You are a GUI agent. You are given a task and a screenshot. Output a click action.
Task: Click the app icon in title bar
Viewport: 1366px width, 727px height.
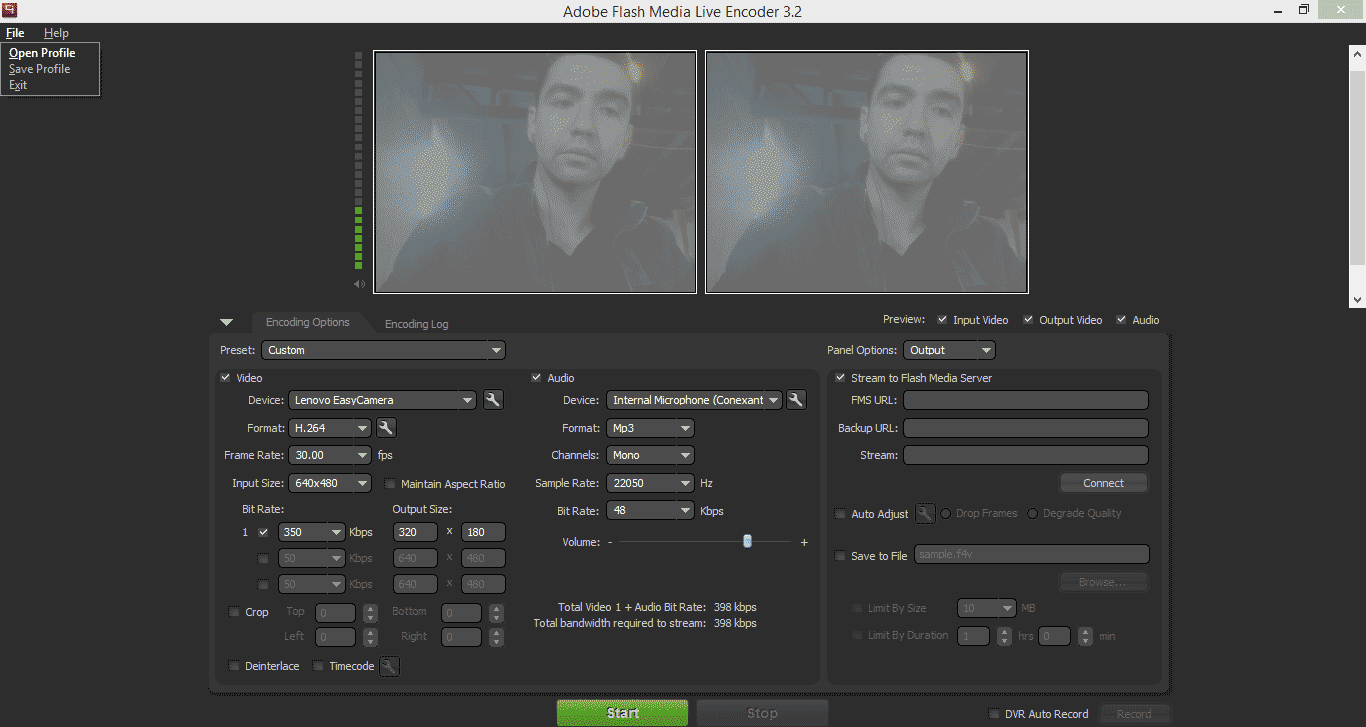pyautogui.click(x=10, y=11)
